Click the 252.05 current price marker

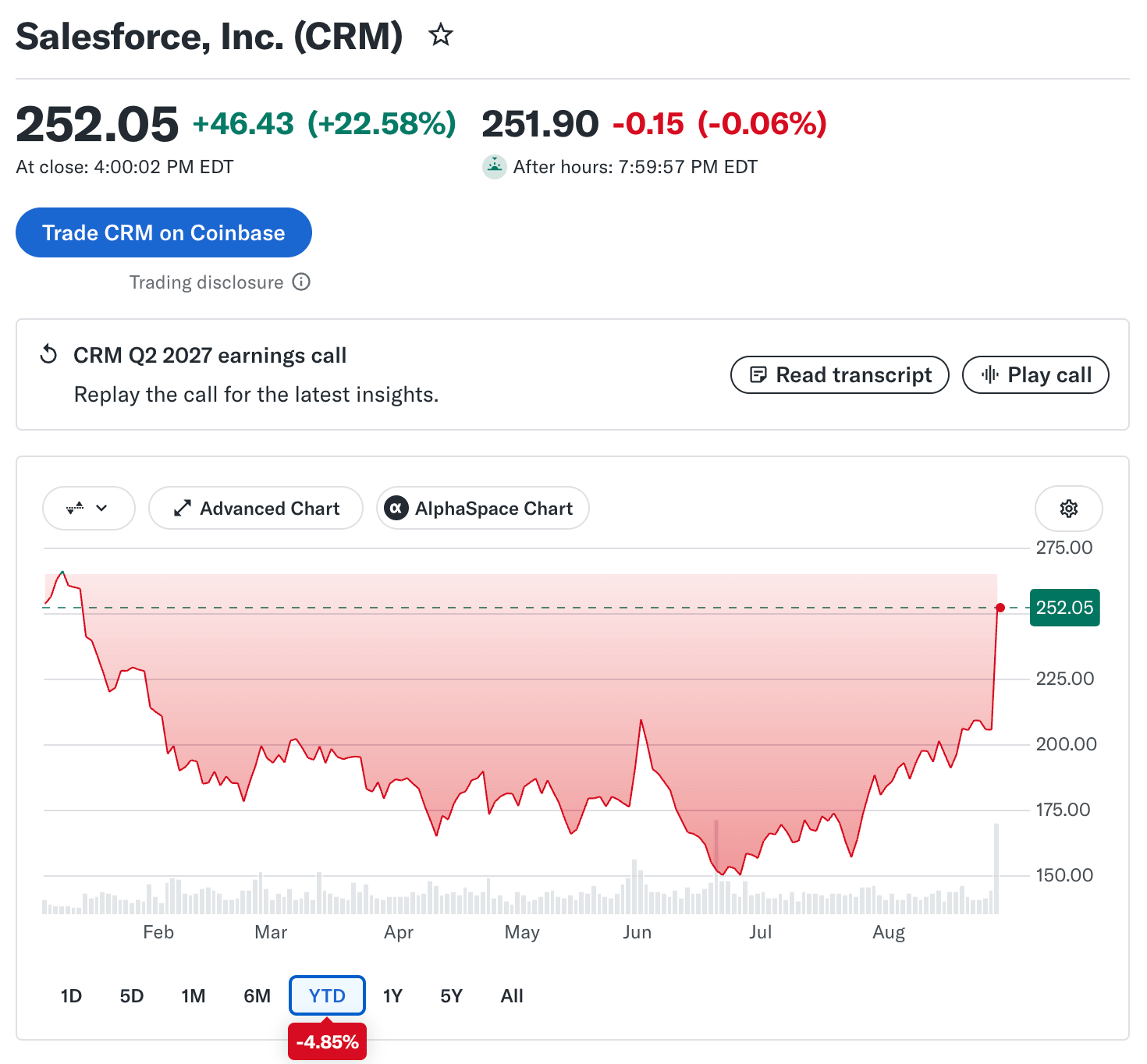point(1064,608)
